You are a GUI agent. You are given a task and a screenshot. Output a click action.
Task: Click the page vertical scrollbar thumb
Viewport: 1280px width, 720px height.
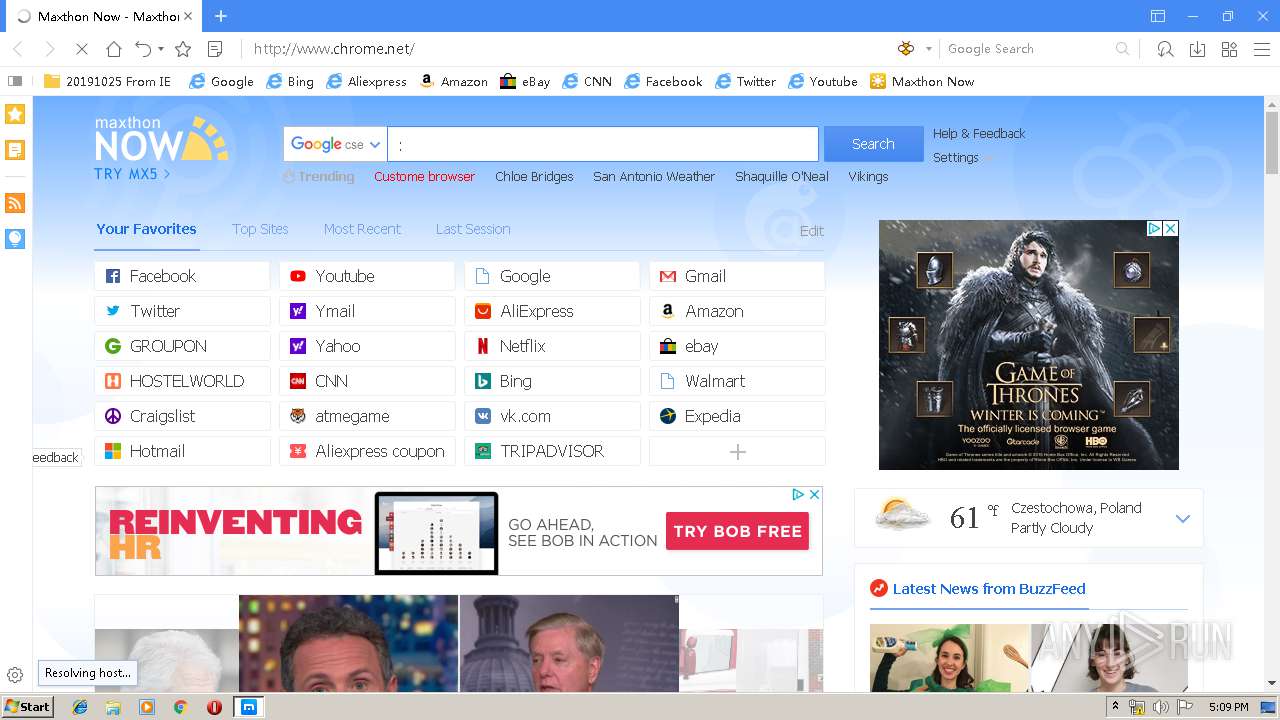coord(1272,143)
